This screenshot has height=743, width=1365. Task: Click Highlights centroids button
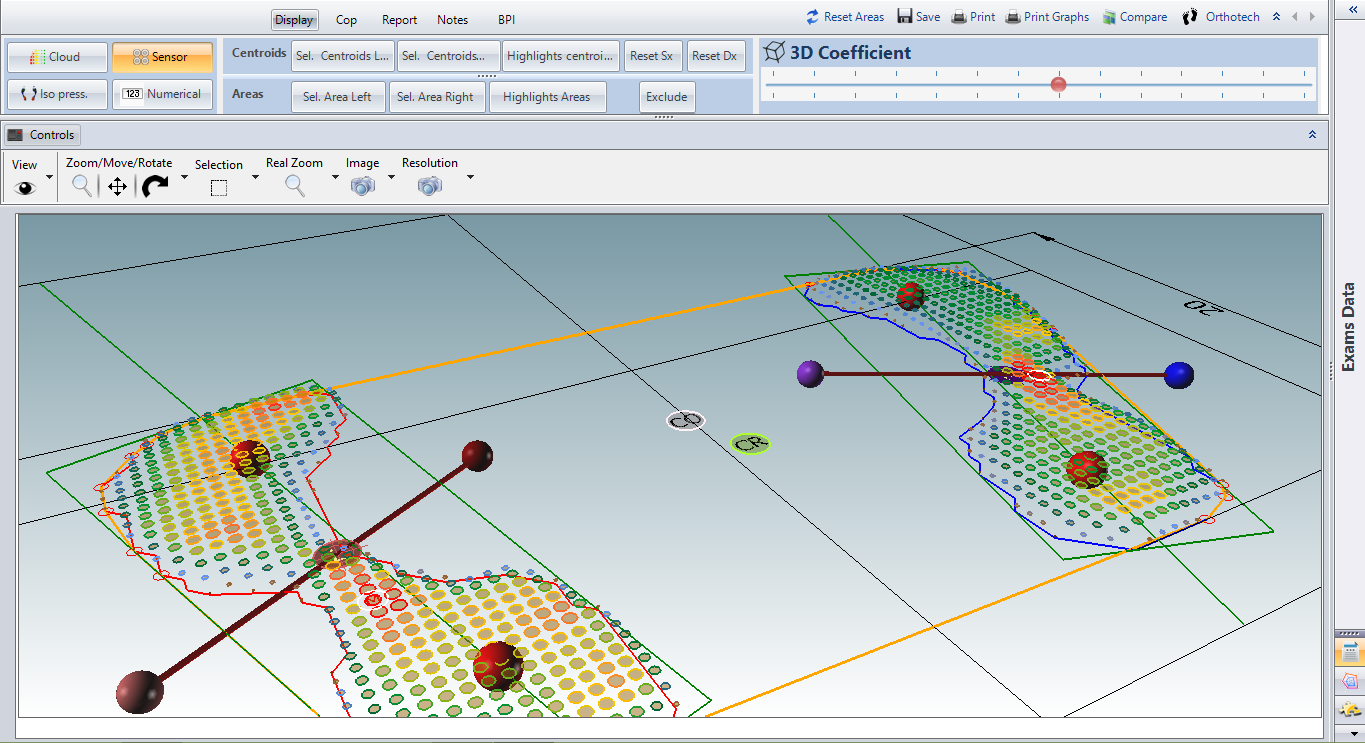(x=561, y=56)
